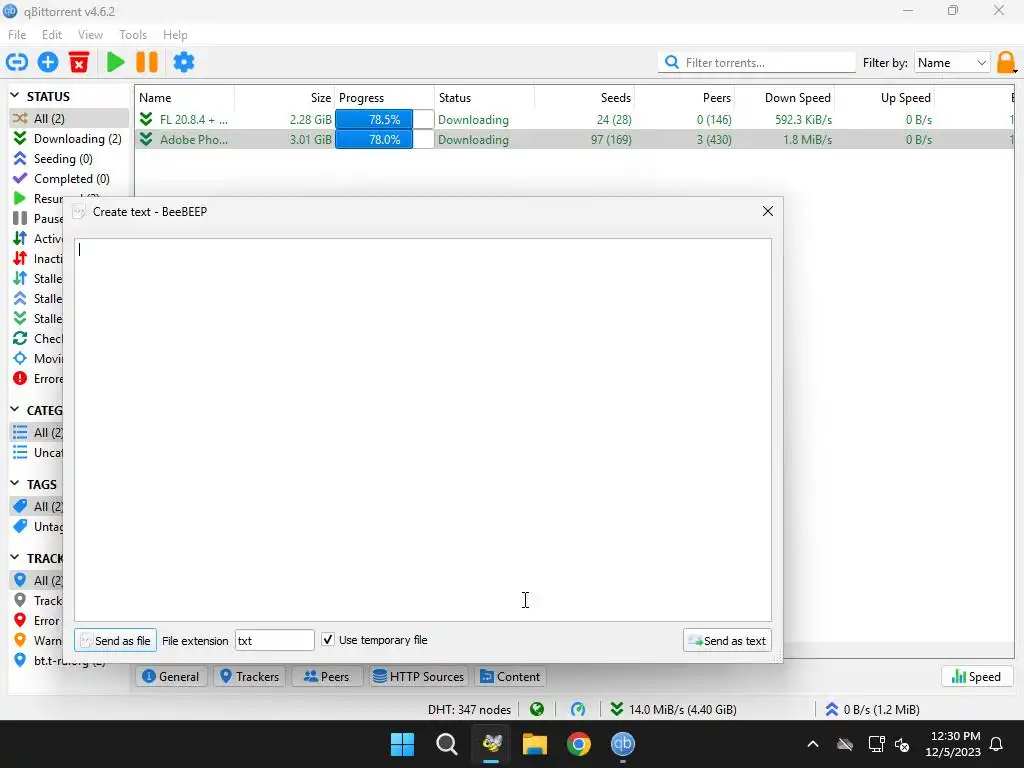Screen dimensions: 1024x768
Task: Switch to the Trackers tab
Action: (x=250, y=677)
